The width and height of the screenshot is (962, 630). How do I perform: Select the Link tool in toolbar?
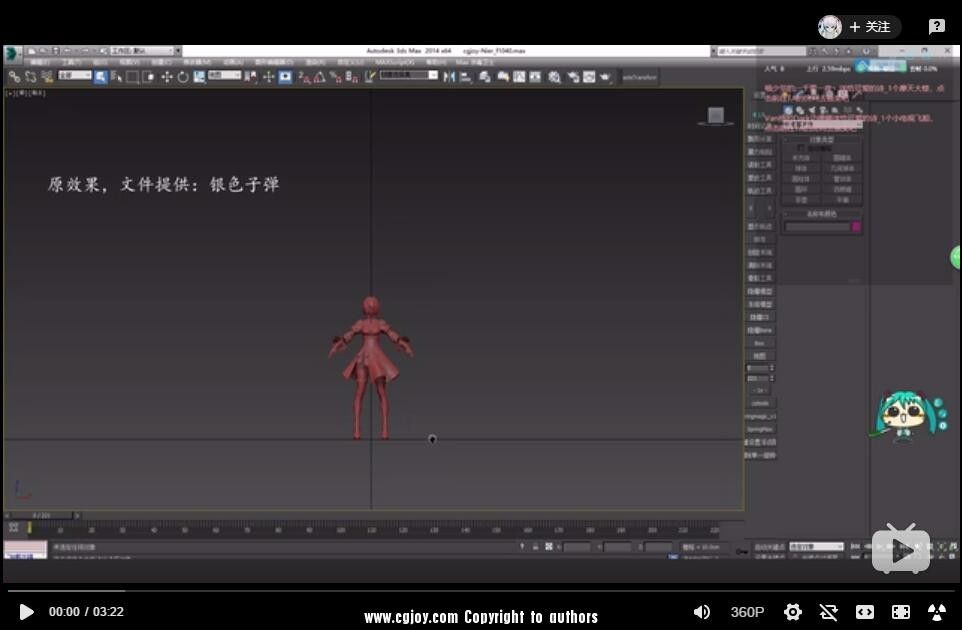[14, 77]
